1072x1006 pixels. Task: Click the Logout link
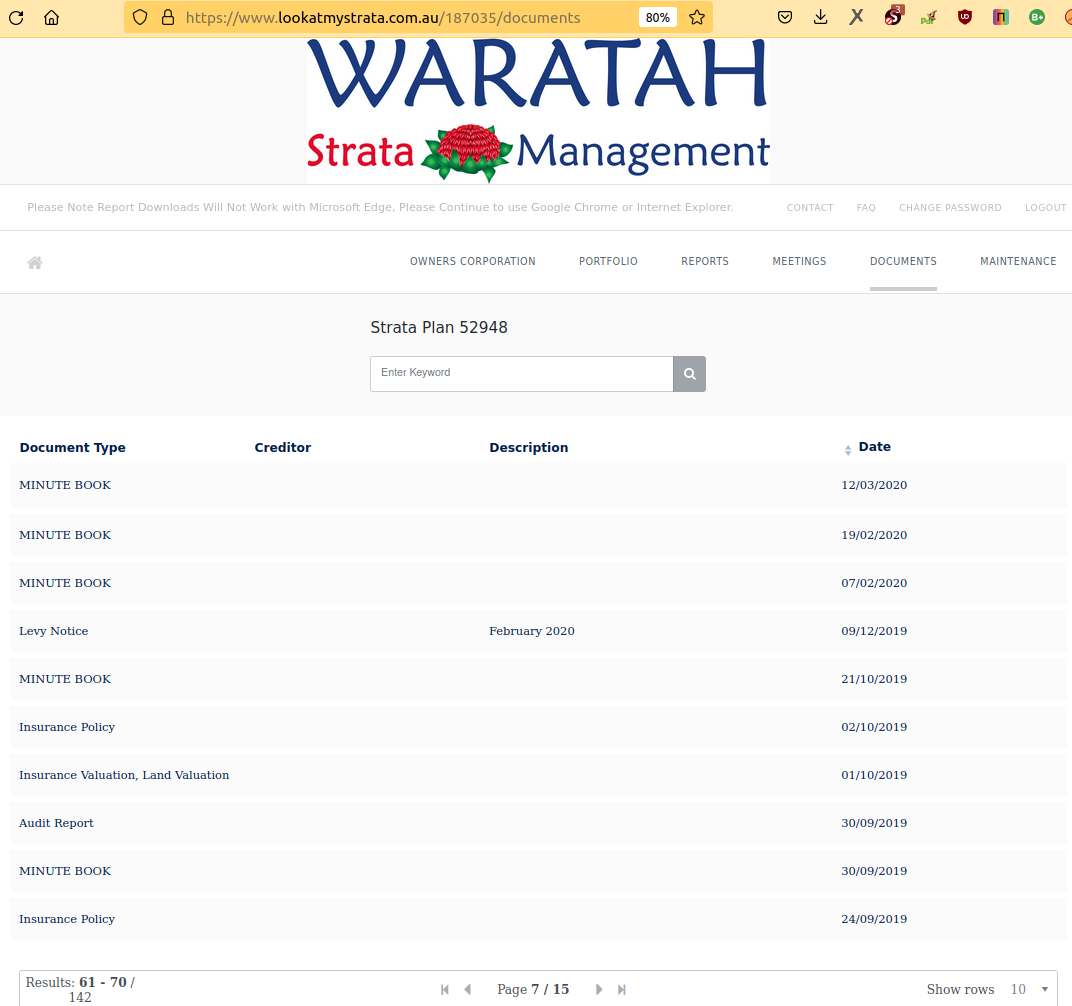1045,208
